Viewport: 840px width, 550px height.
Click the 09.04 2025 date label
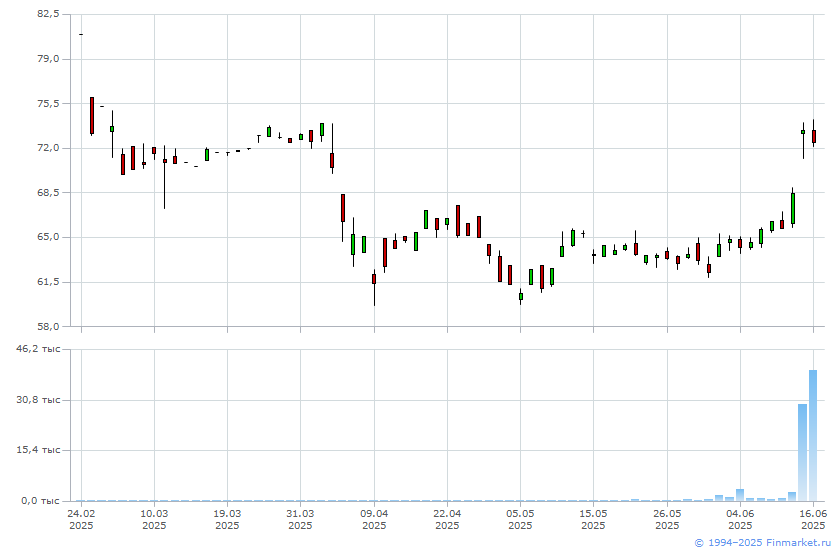(x=374, y=519)
